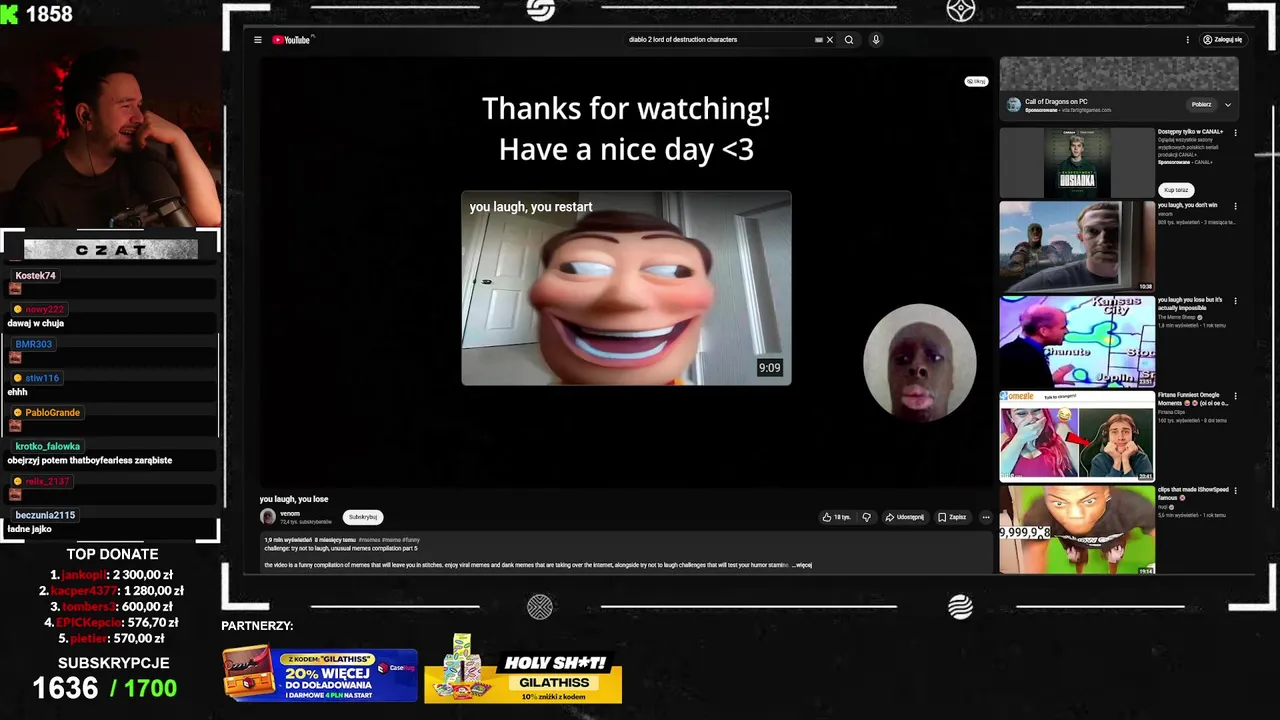The height and width of the screenshot is (720, 1280).
Task: Click chat username krotko_falowka
Action: coord(47,446)
